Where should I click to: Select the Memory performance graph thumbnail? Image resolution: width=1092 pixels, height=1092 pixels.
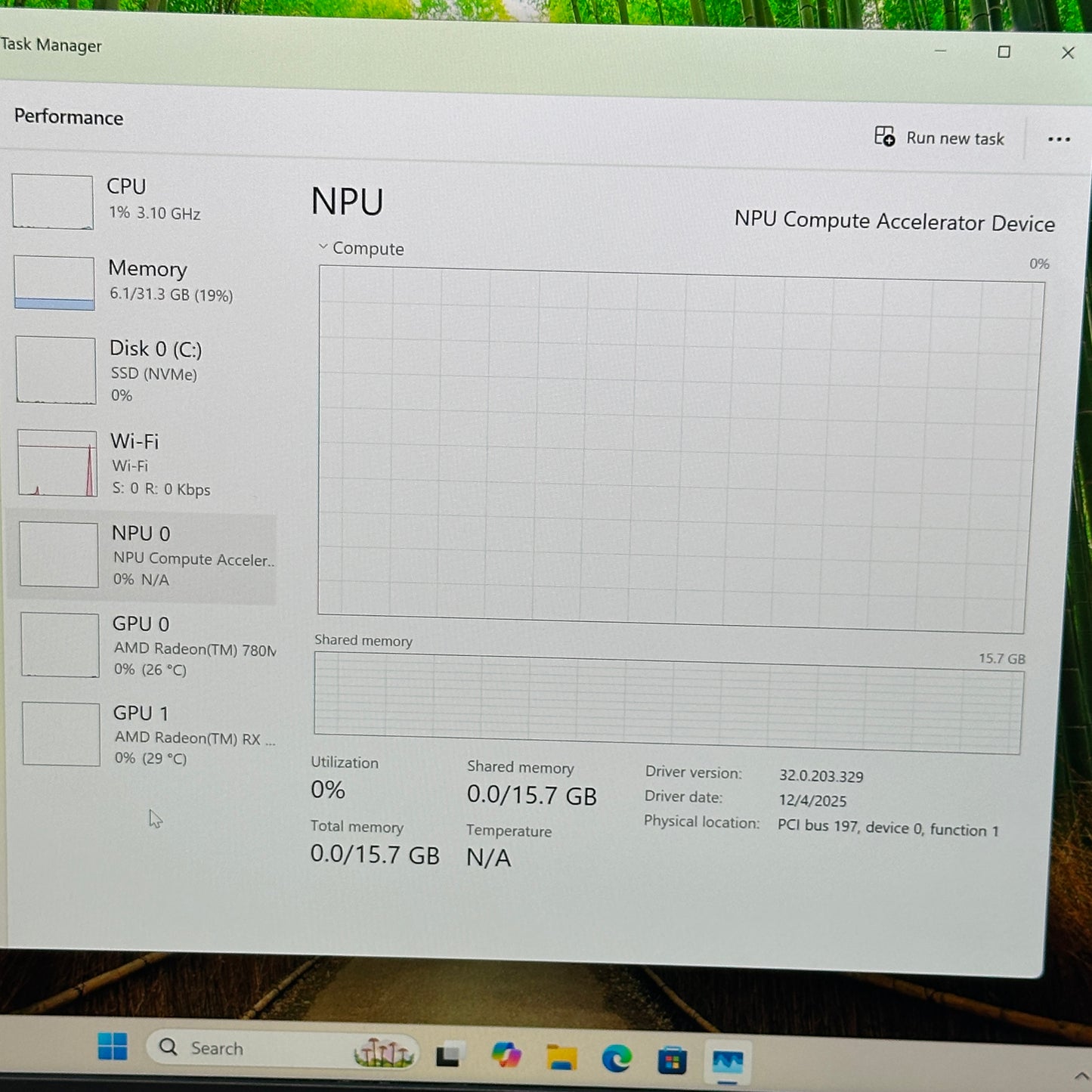coord(54,283)
